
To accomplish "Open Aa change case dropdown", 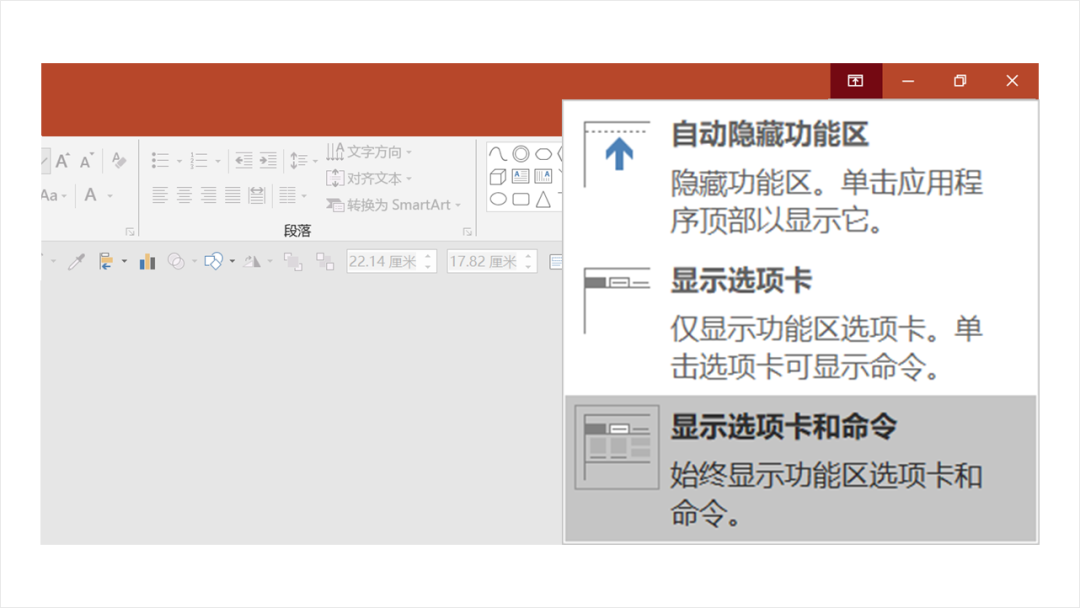I will 54,196.
